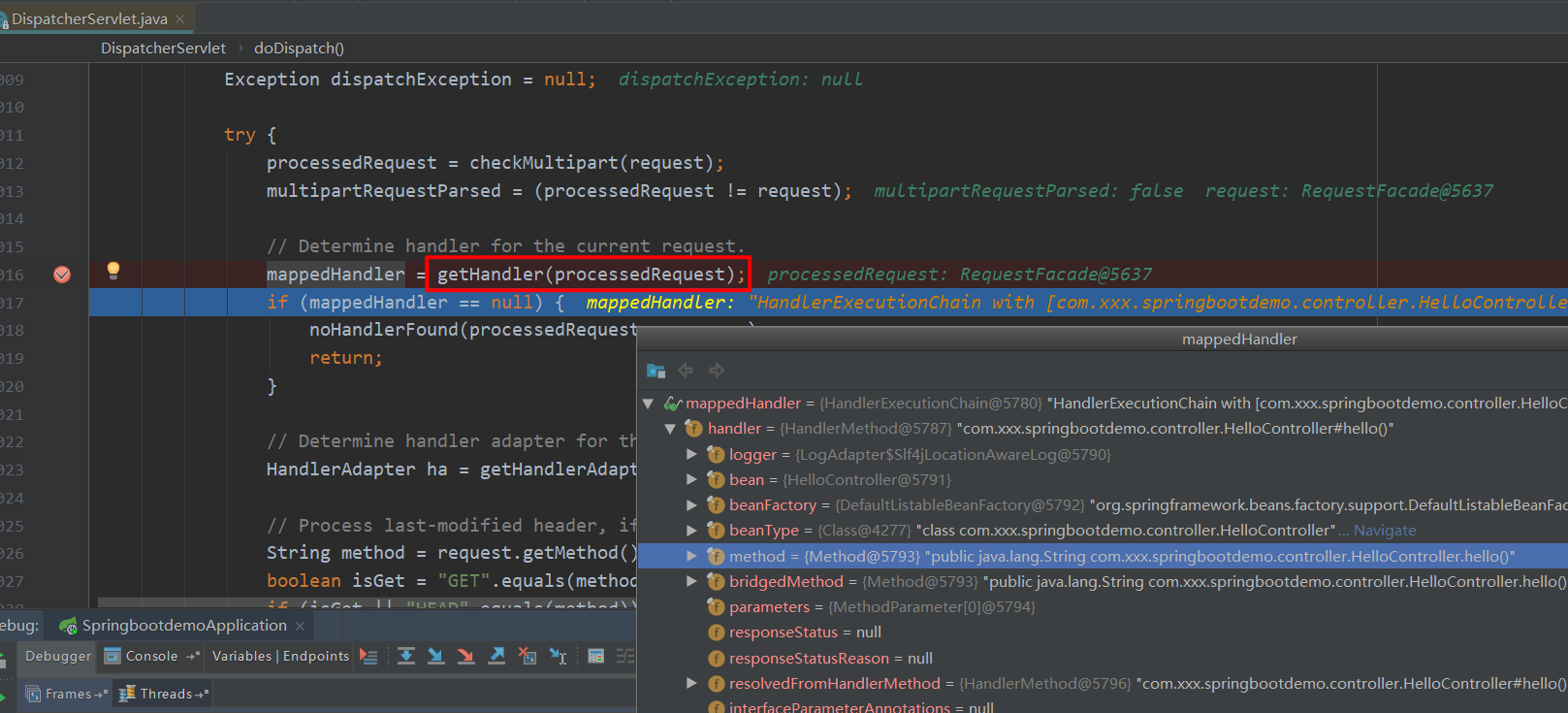Collapse the mappedHandler root node

(x=648, y=404)
